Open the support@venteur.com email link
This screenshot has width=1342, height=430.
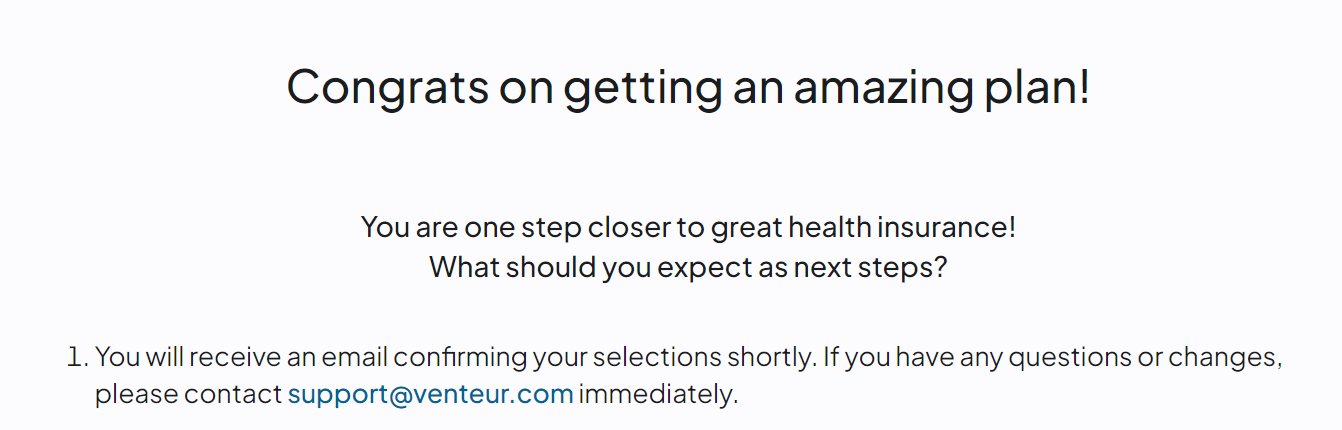[431, 394]
